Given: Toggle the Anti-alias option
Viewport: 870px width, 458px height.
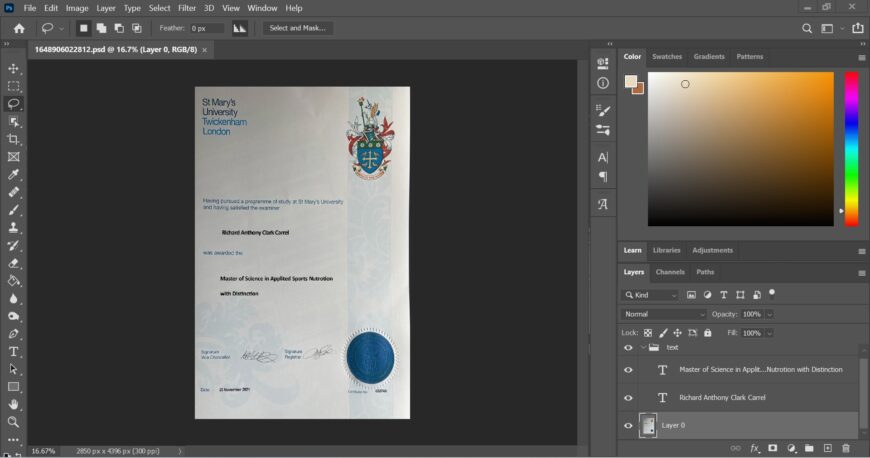Looking at the screenshot, I should (240, 28).
